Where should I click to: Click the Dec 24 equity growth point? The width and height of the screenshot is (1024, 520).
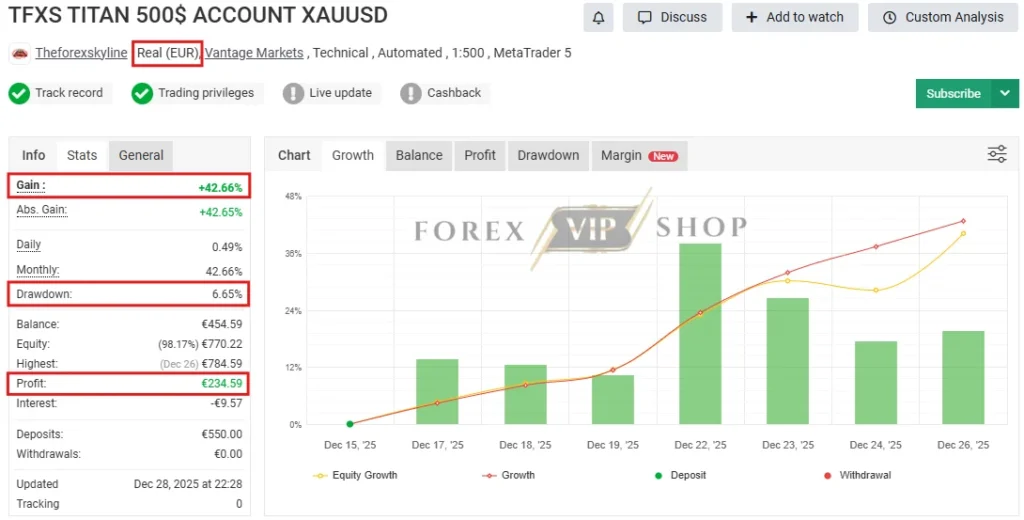pyautogui.click(x=876, y=290)
